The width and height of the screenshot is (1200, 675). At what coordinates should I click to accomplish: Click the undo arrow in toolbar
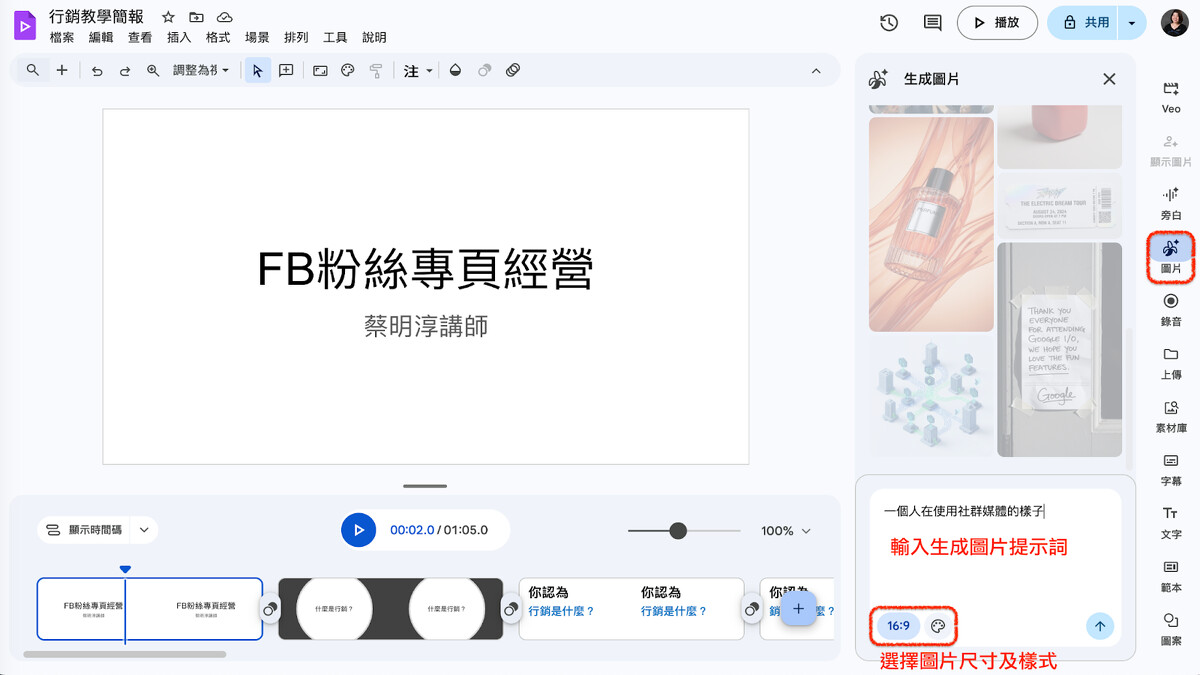pos(97,71)
